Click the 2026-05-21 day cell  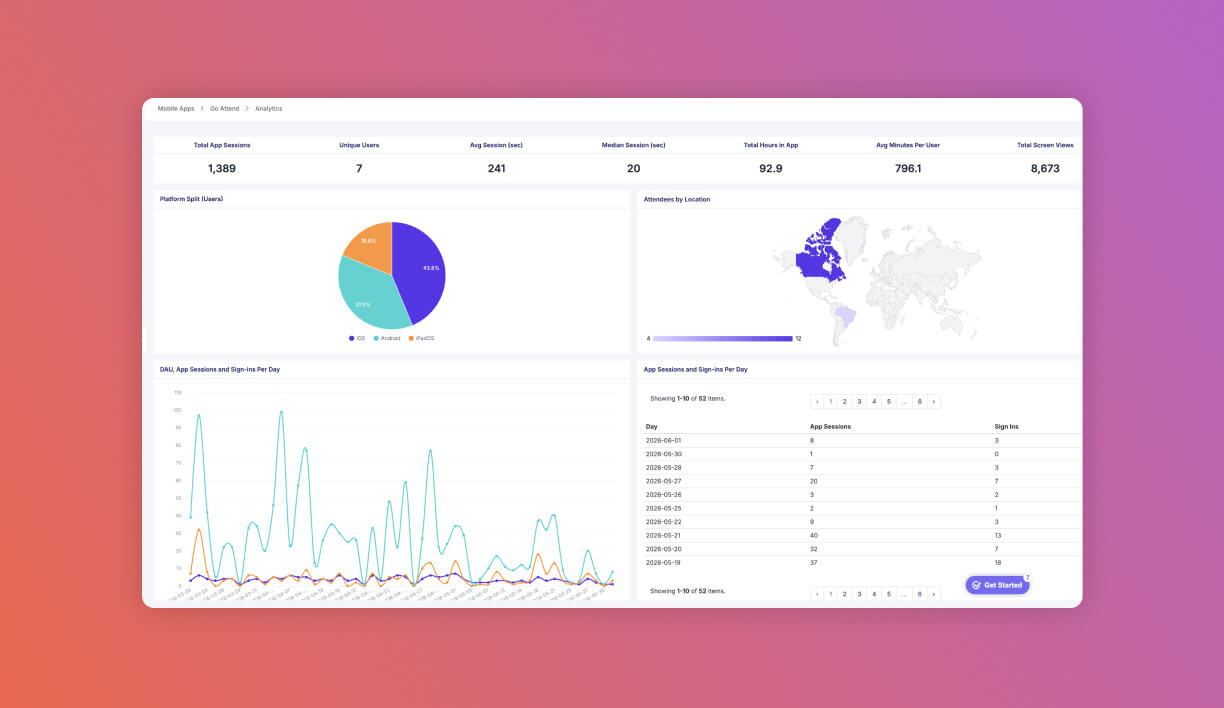(x=664, y=535)
